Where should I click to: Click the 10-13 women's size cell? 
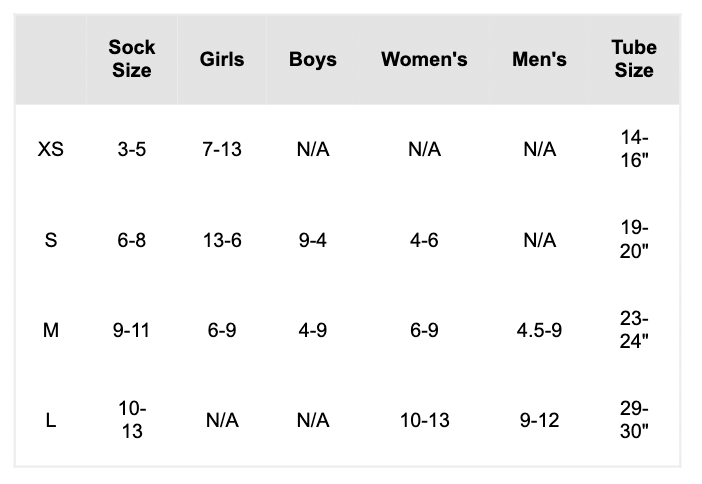coord(424,421)
